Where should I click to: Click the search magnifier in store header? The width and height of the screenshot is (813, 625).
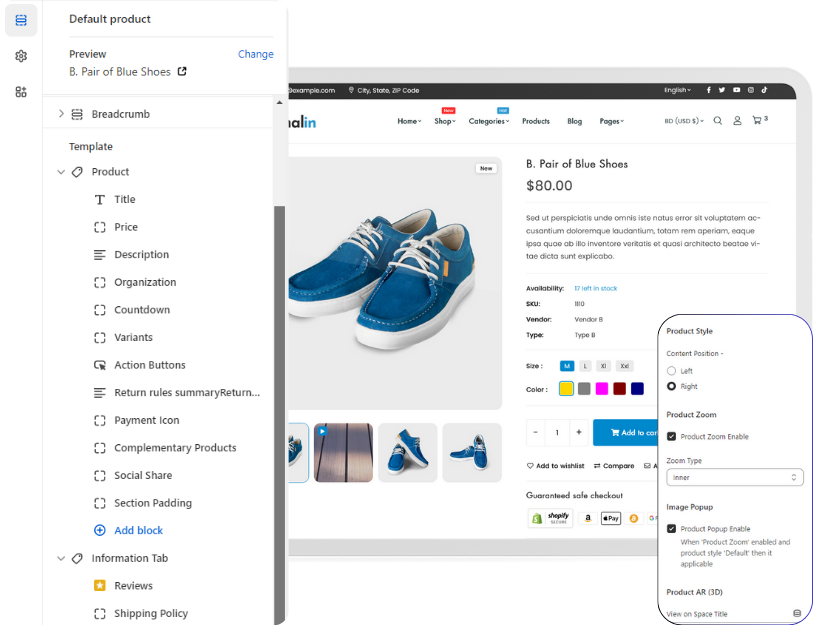pyautogui.click(x=718, y=121)
